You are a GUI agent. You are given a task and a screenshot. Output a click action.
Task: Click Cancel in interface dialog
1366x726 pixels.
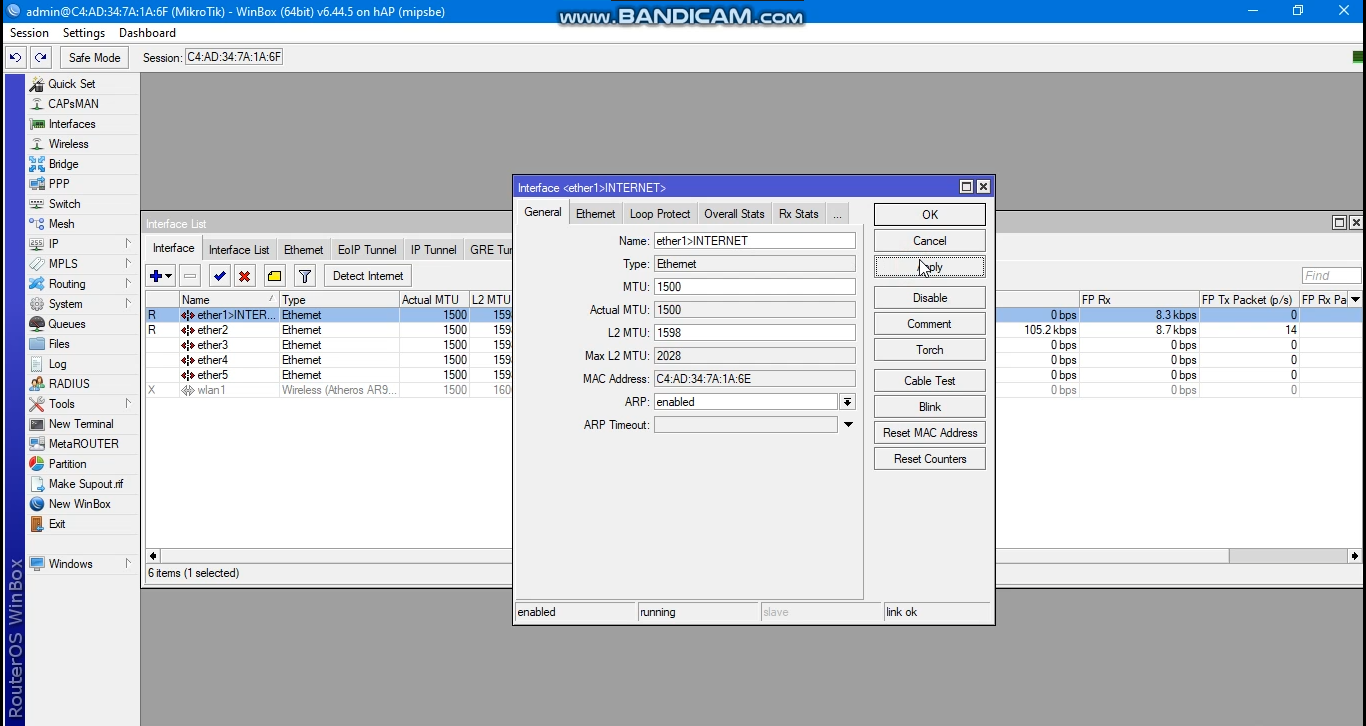930,241
